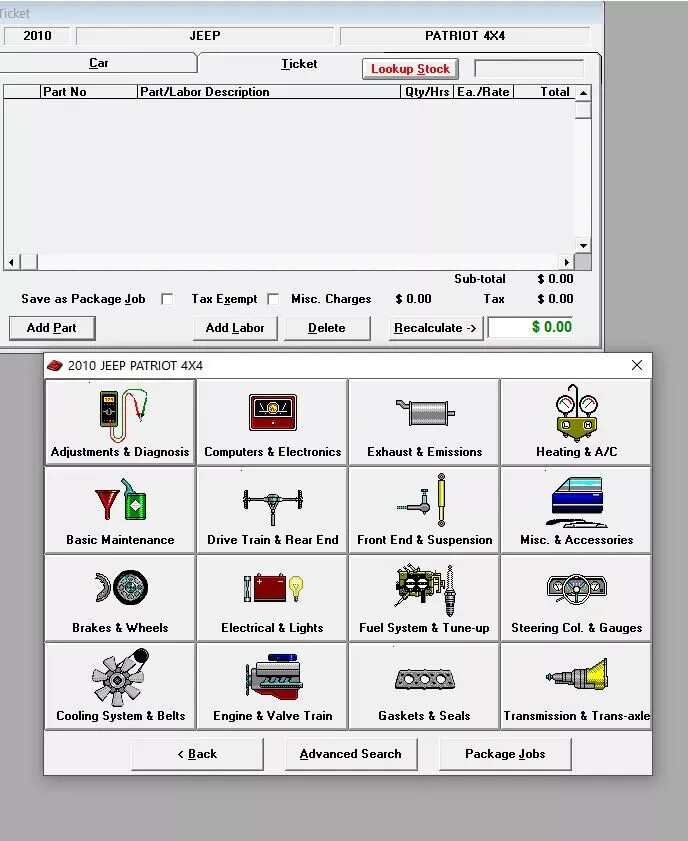Click the red car icon in dialog title bar

tap(55, 366)
